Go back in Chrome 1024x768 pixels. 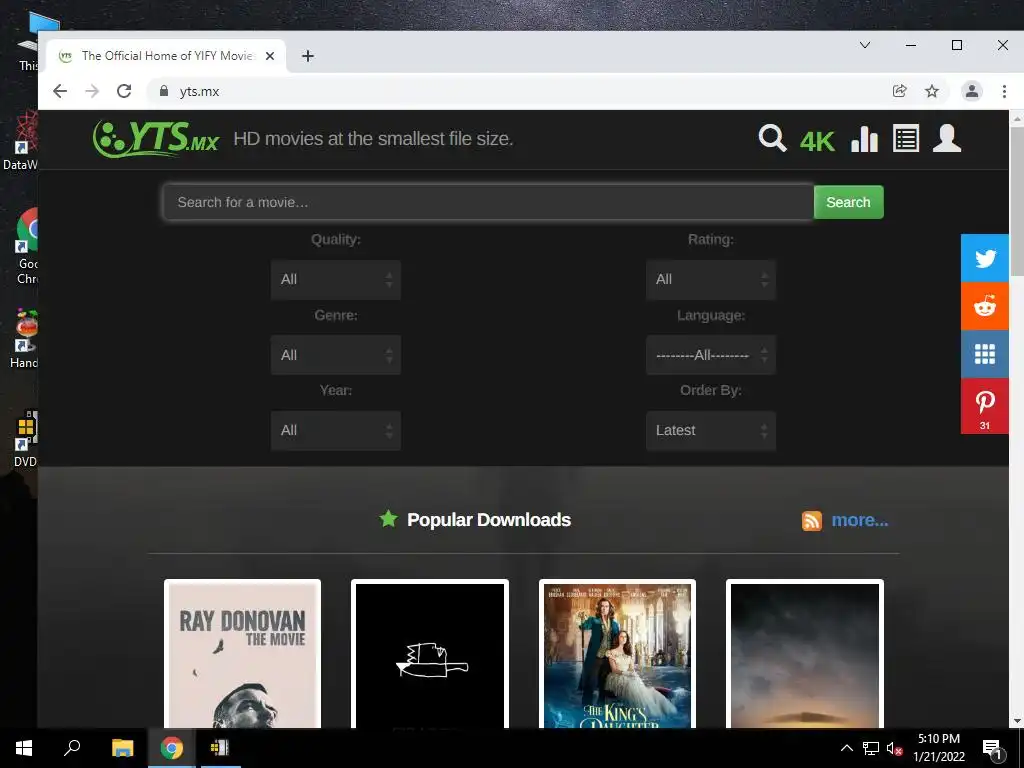(x=60, y=91)
